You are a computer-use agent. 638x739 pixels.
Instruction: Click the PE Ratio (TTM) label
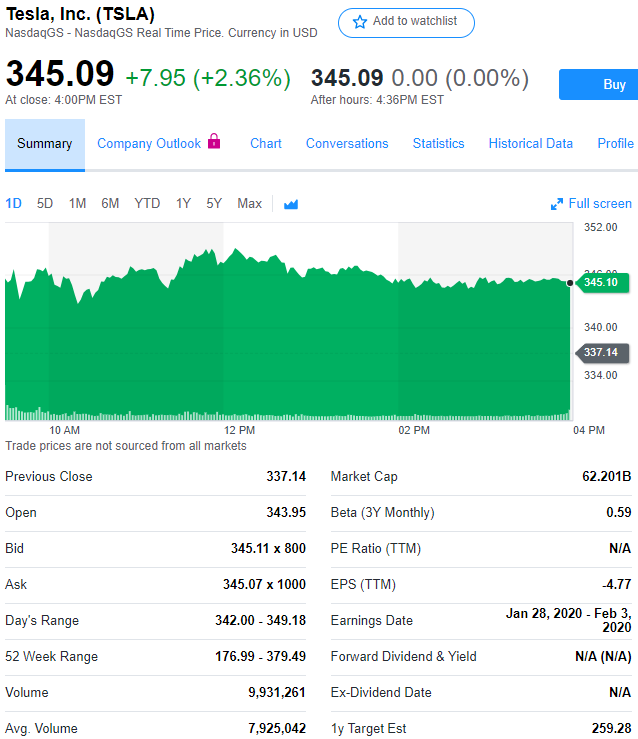(376, 549)
